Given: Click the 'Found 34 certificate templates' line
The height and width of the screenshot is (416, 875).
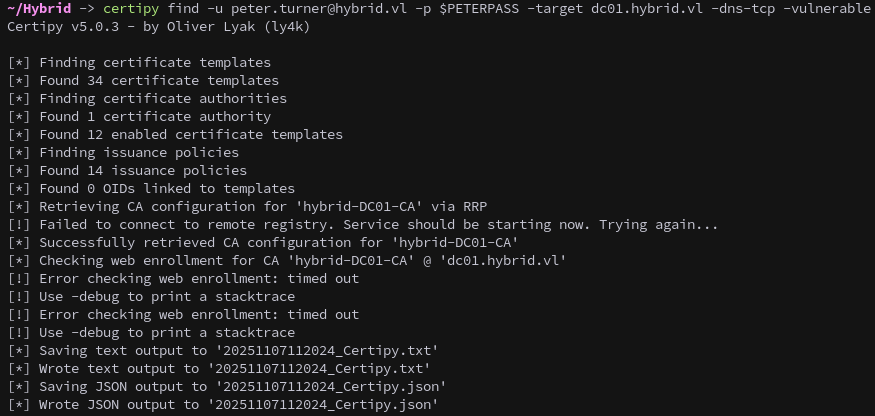Looking at the screenshot, I should click(159, 80).
